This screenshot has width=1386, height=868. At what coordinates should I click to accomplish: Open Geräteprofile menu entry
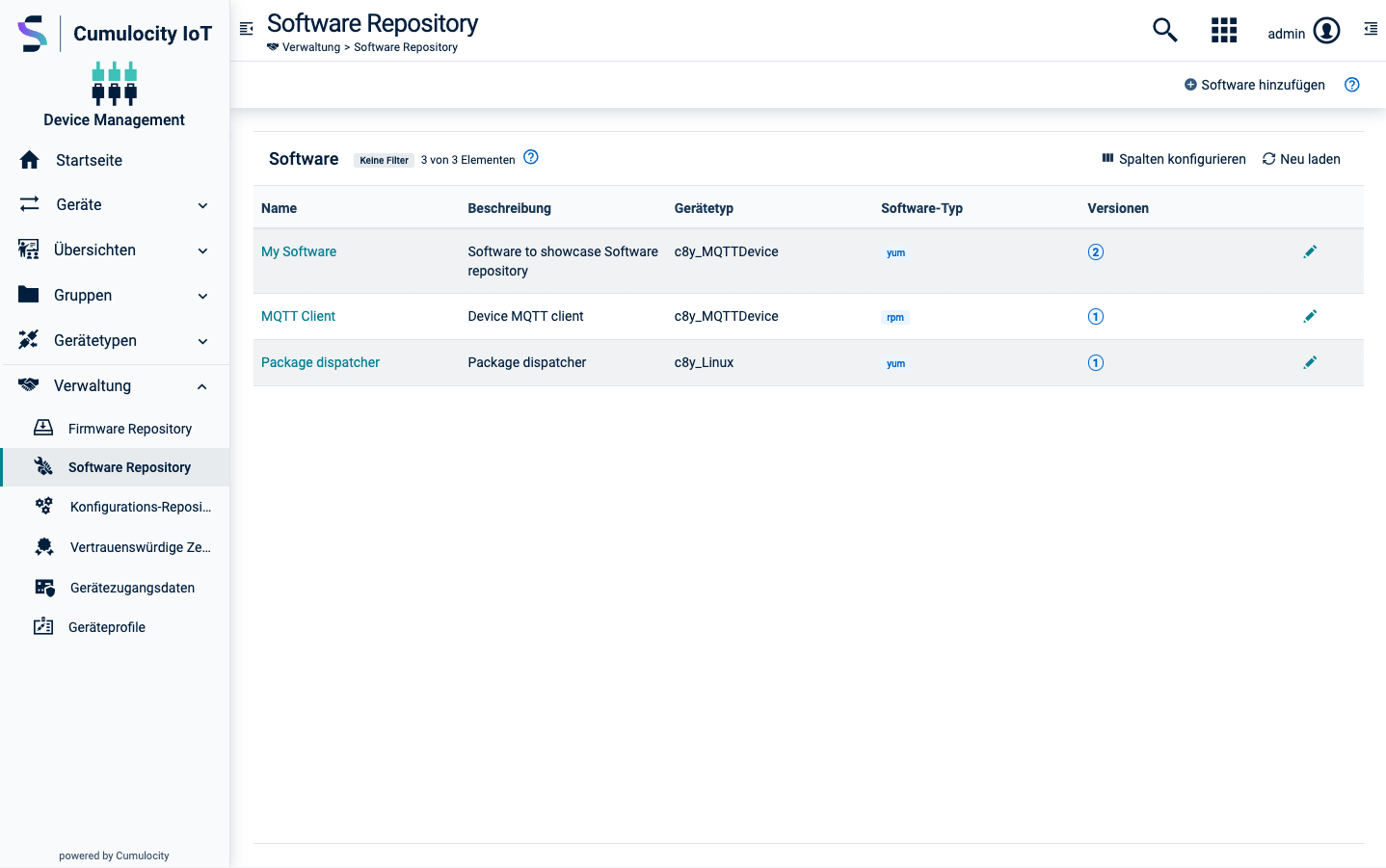tap(115, 627)
